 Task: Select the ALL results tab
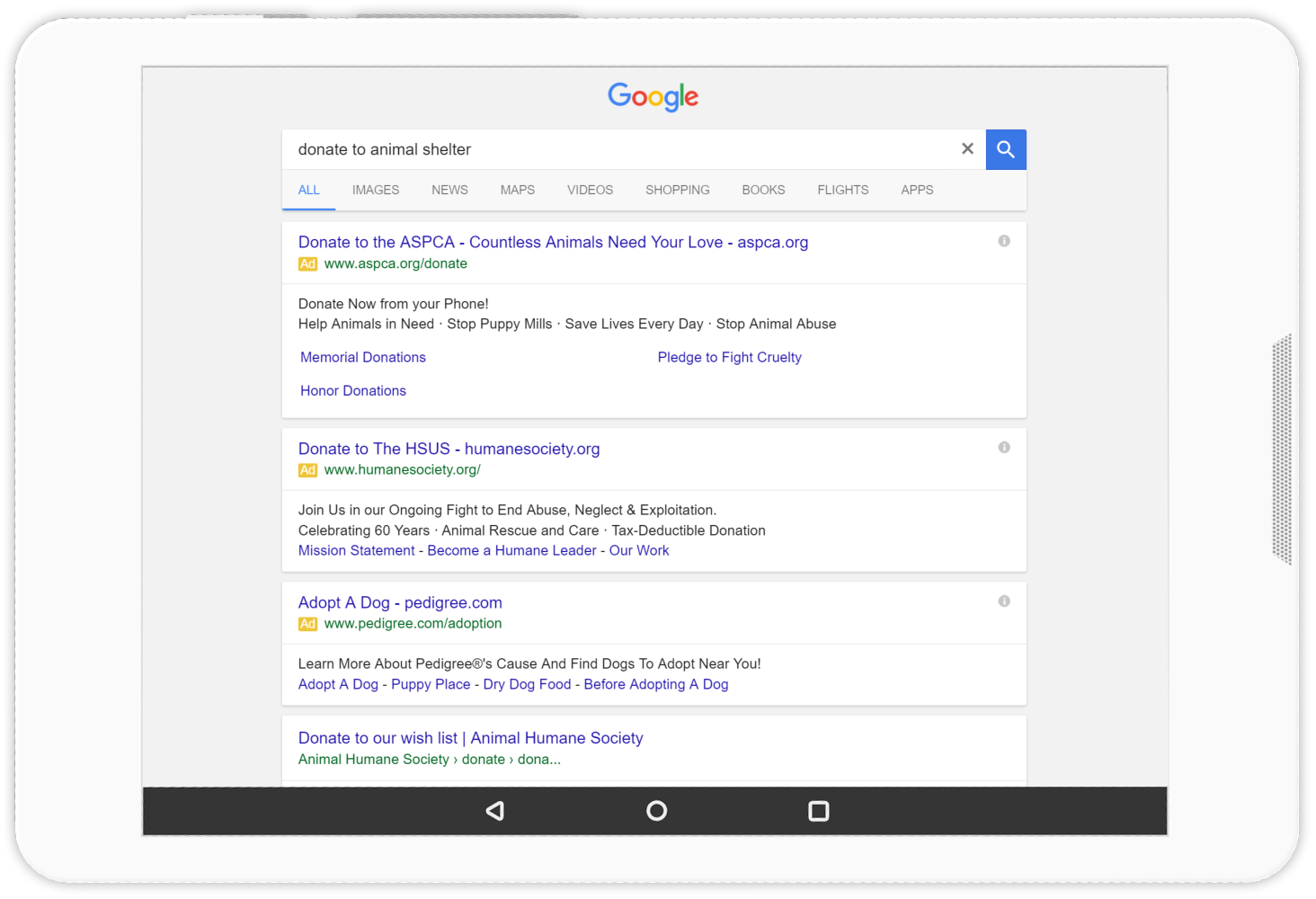coord(309,190)
